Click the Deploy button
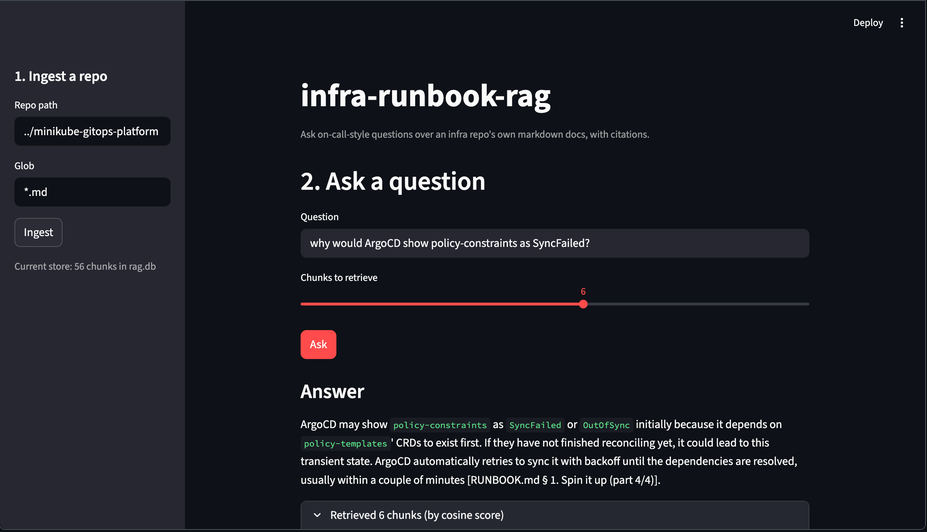 [x=868, y=22]
